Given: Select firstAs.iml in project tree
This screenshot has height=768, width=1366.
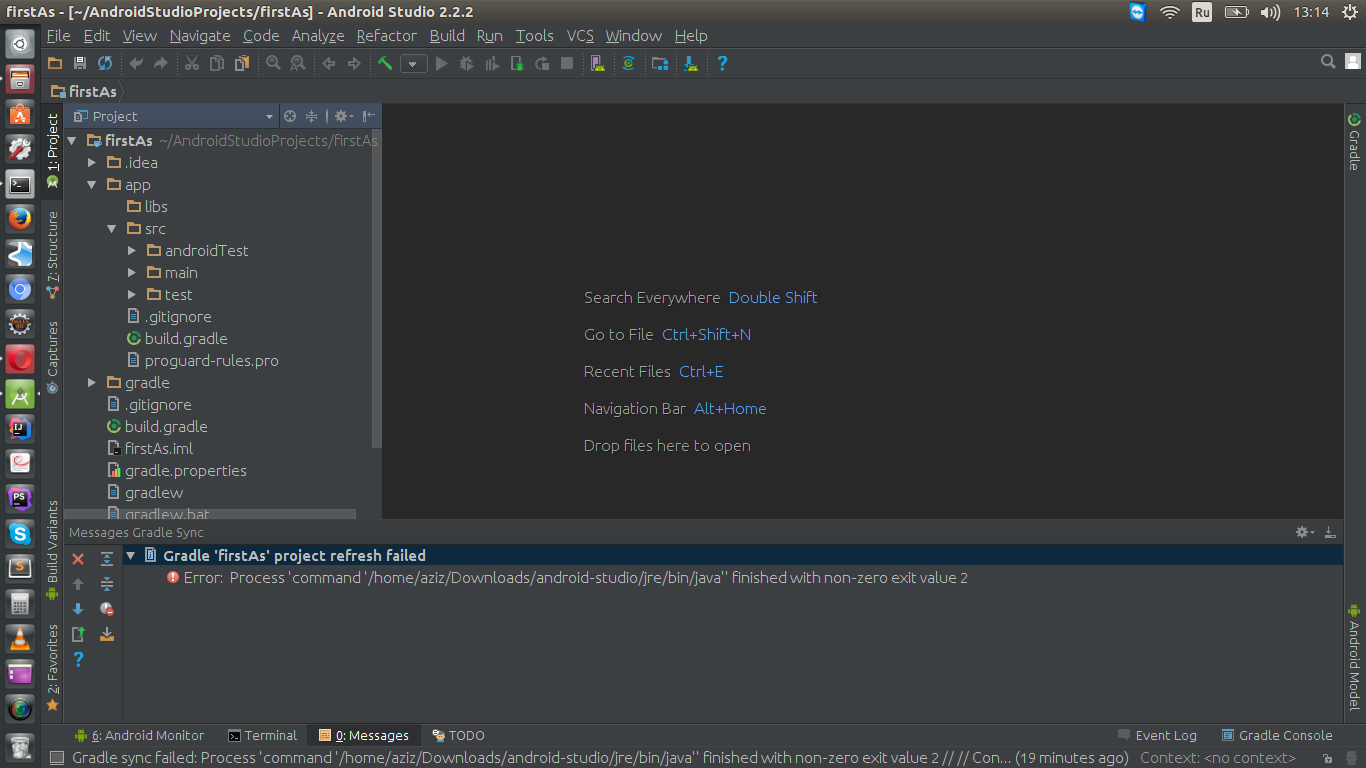Looking at the screenshot, I should click(x=159, y=449).
